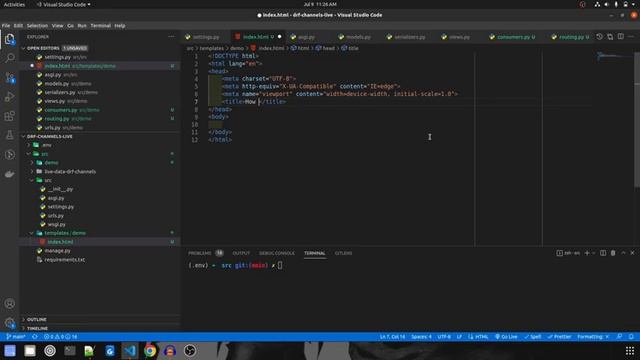
Task: Click the timeline history icon in editor toolbar
Action: coord(599,37)
